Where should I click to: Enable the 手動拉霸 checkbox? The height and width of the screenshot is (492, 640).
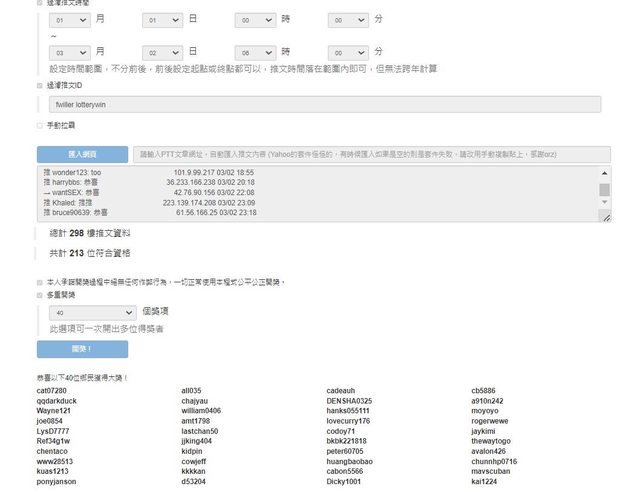[40, 126]
